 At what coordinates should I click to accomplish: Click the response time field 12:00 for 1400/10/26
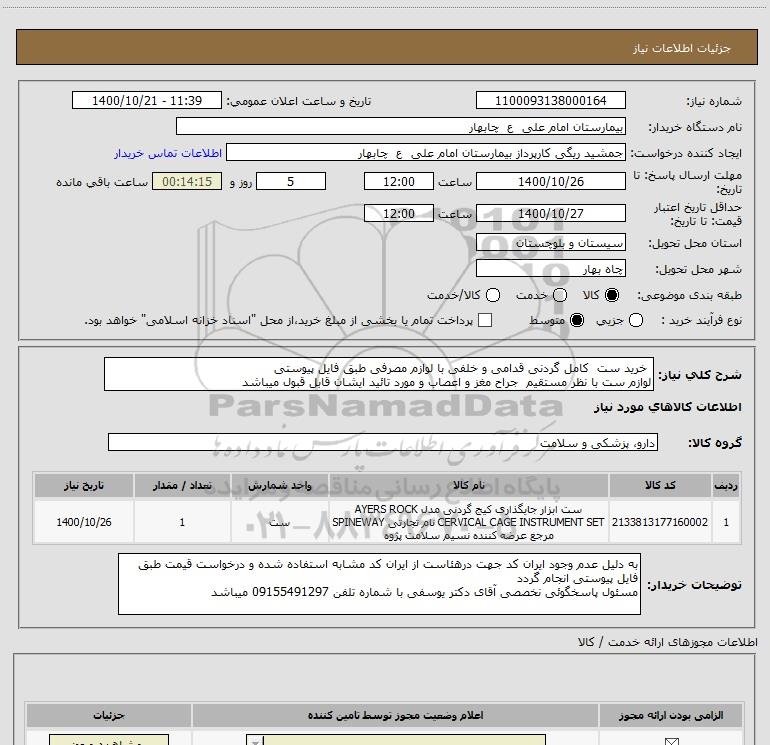(x=399, y=181)
